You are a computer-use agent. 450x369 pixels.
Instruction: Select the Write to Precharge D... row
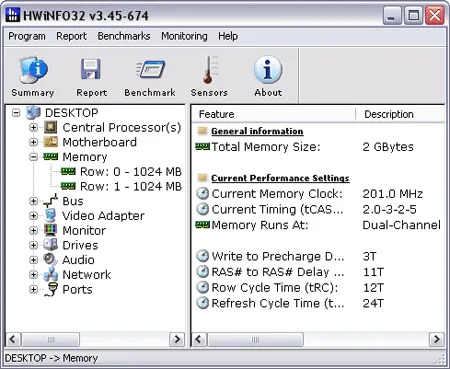click(278, 256)
